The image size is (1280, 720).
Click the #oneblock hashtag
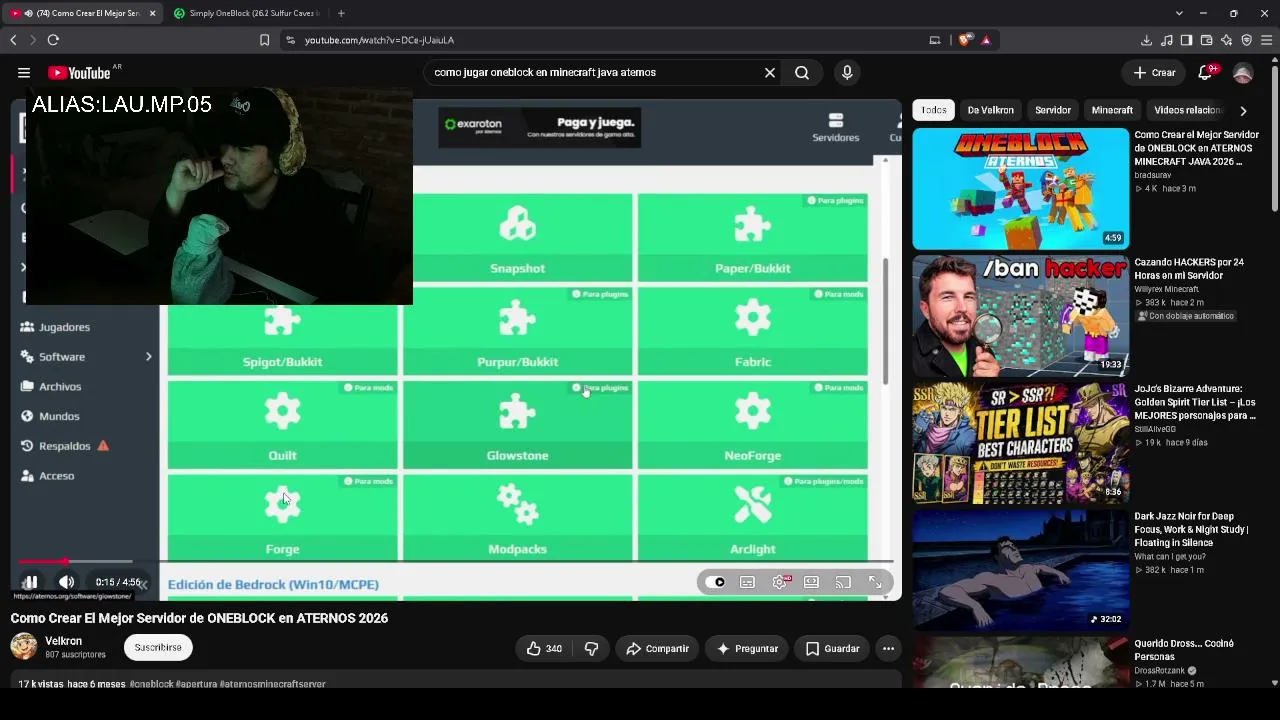point(151,684)
